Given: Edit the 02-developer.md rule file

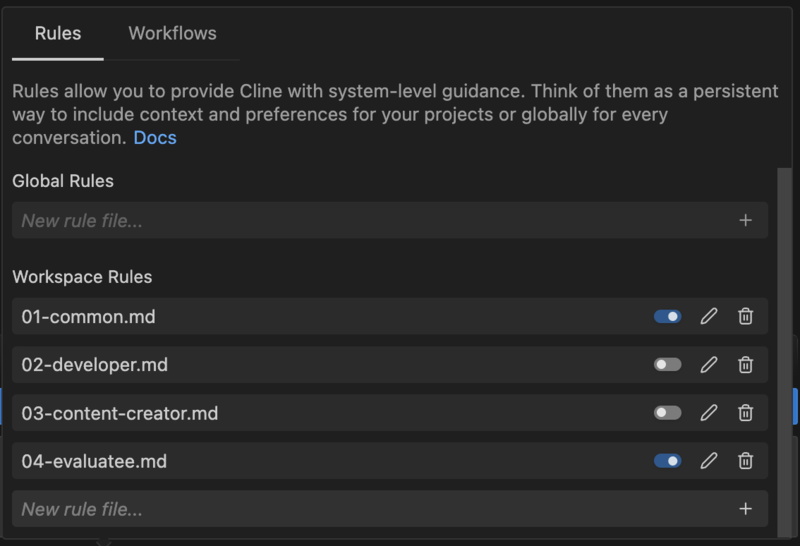Looking at the screenshot, I should point(709,365).
